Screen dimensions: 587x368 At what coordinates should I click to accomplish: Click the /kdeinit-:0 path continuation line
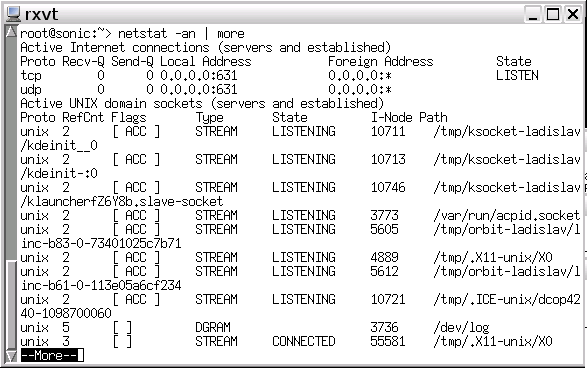point(59,174)
